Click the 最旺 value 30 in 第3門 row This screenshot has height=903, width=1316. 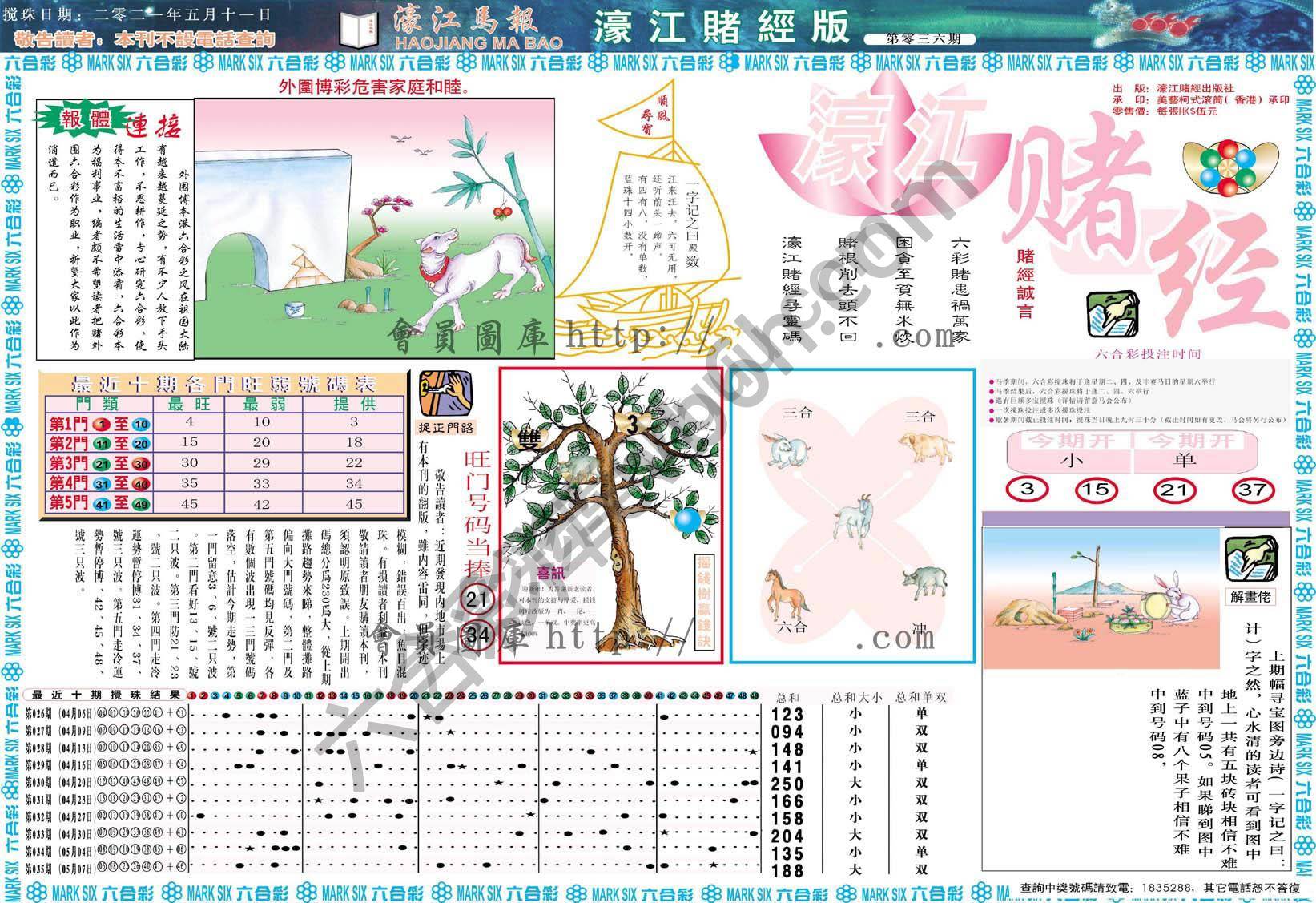pos(190,462)
